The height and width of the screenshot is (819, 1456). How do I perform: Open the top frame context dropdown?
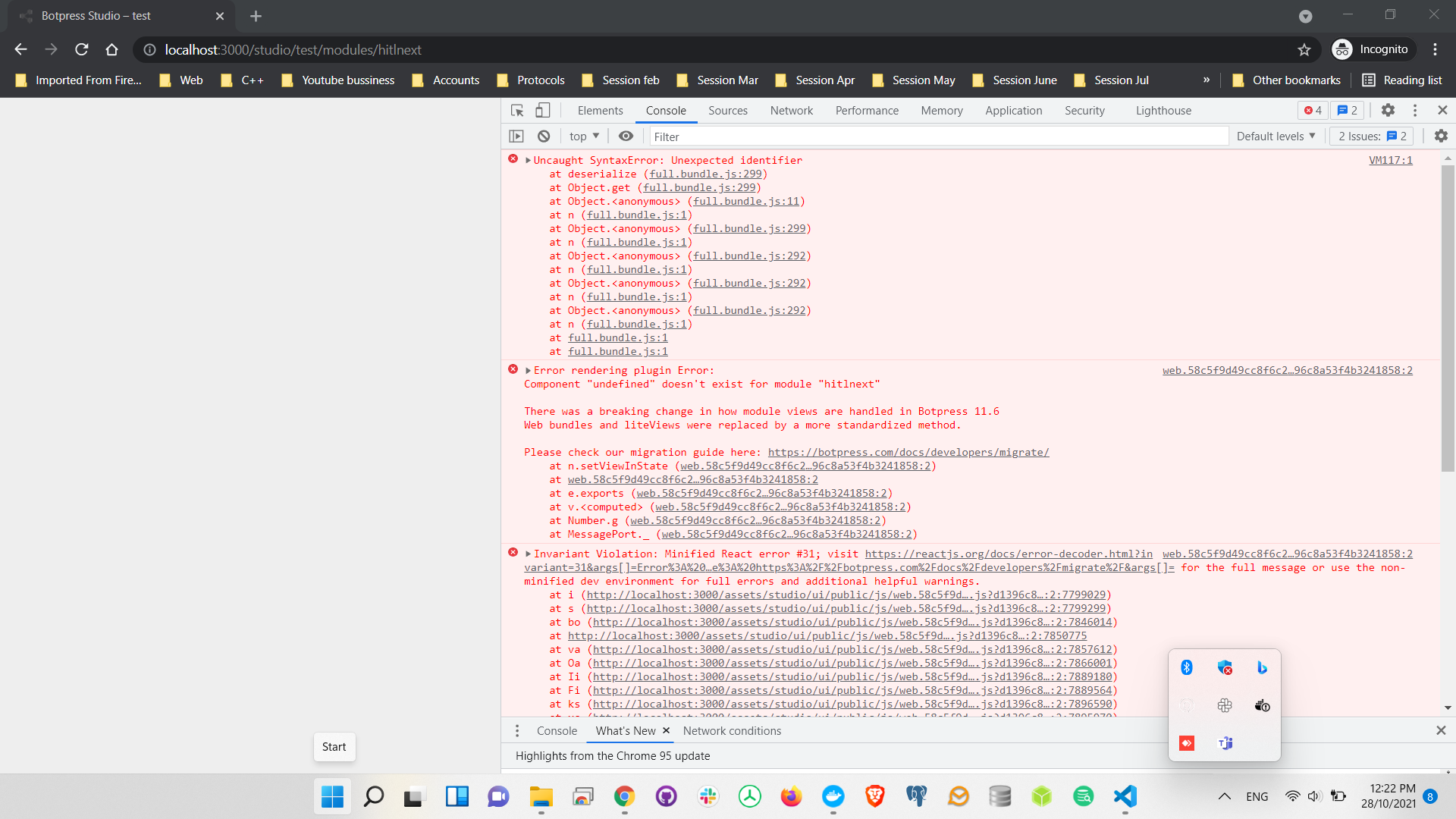(x=582, y=136)
